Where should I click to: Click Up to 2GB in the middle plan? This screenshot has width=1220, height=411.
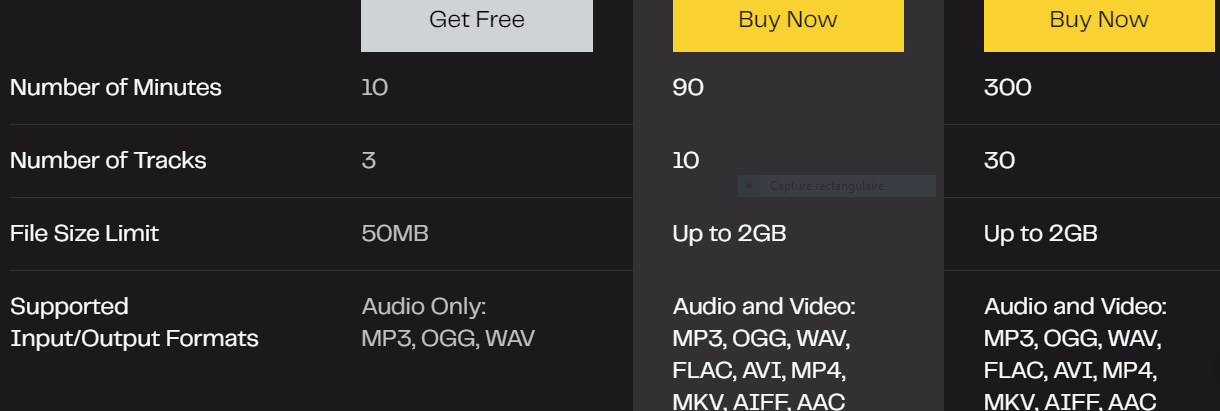(730, 233)
